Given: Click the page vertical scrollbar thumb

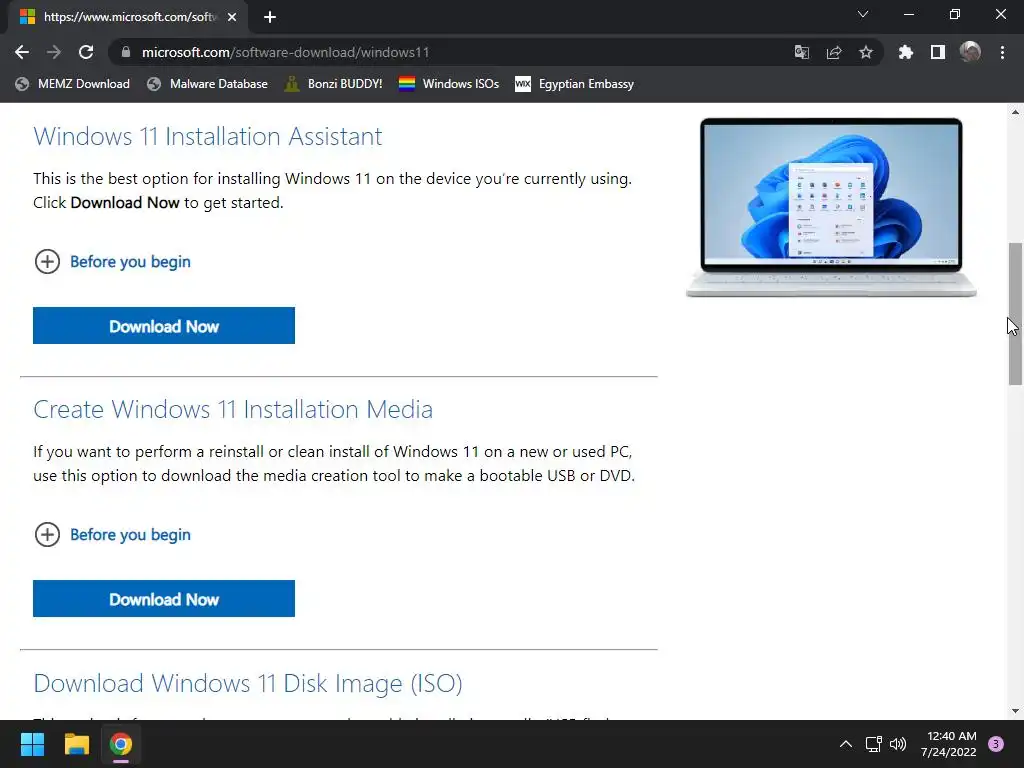Looking at the screenshot, I should point(1015,313).
